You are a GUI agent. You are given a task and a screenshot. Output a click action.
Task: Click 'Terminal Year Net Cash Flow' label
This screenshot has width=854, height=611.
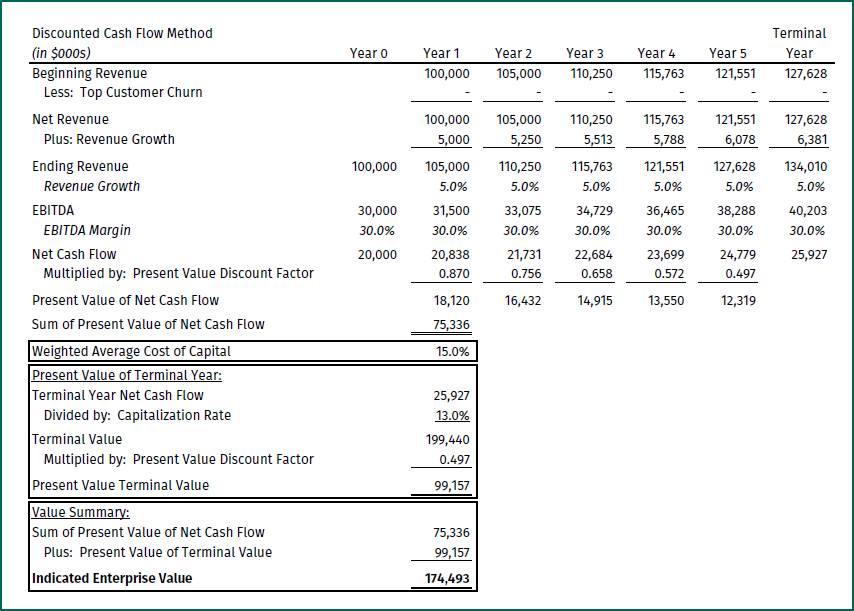coord(118,395)
